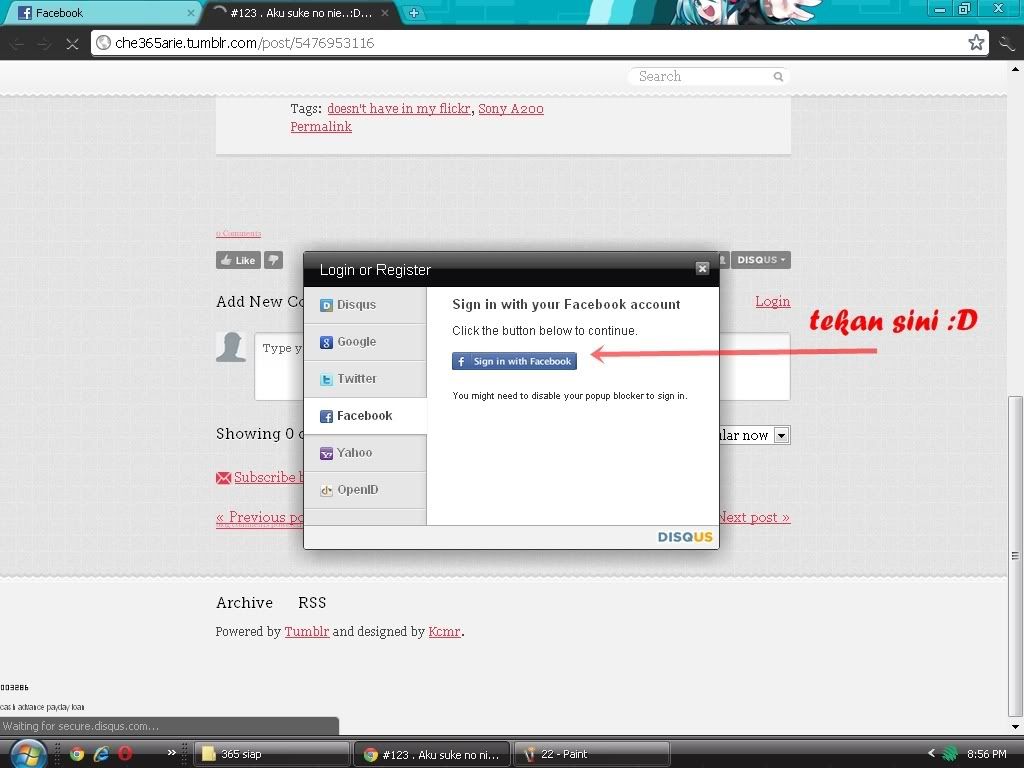This screenshot has width=1024, height=768.
Task: Open the Archive link
Action: click(x=244, y=603)
